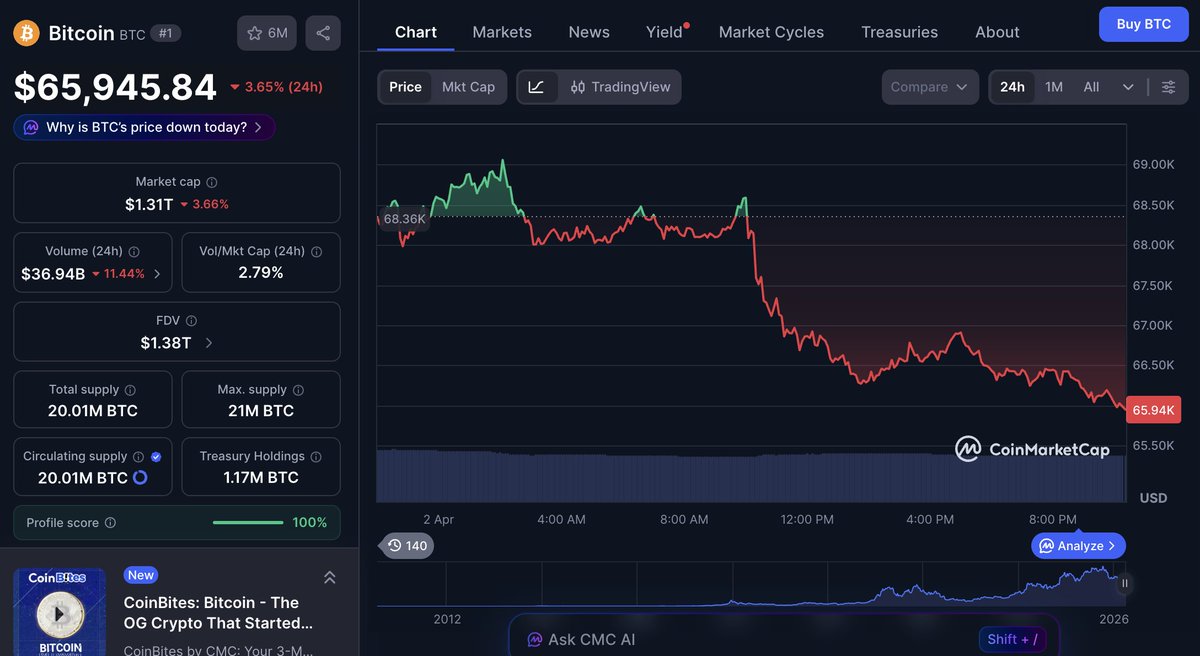The height and width of the screenshot is (656, 1200).
Task: Click the Profile score info icon
Action: tap(110, 523)
